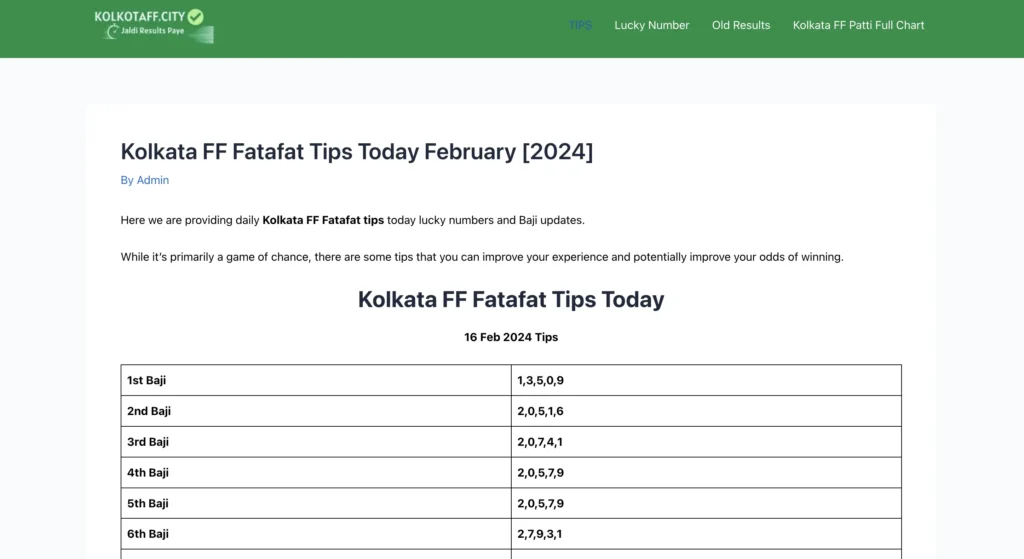1024x559 pixels.
Task: Click the '16 Feb 2024 Tips' date label
Action: 511,337
